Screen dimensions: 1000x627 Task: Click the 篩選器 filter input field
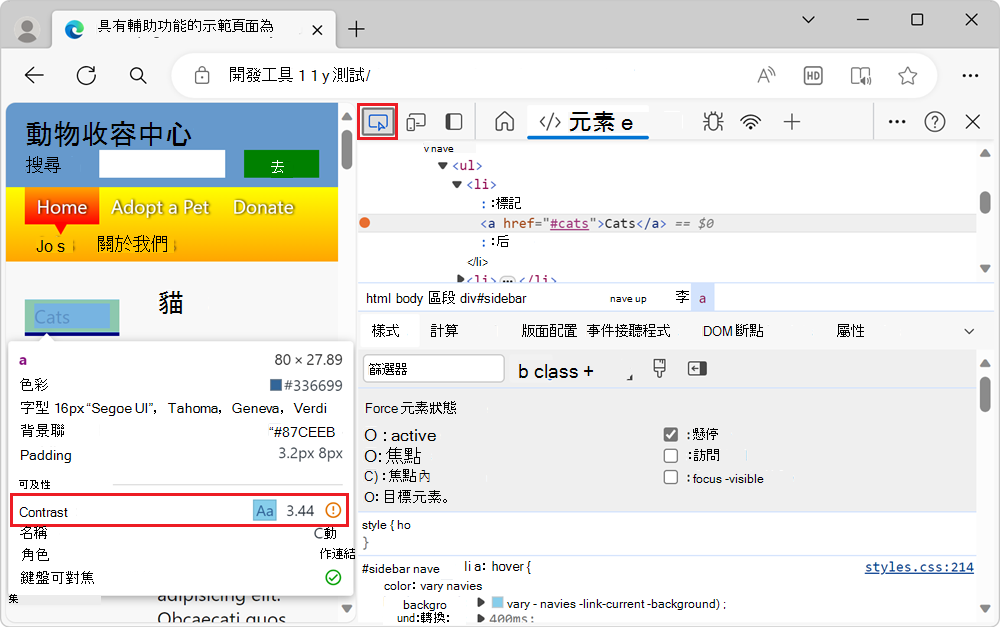tap(433, 368)
